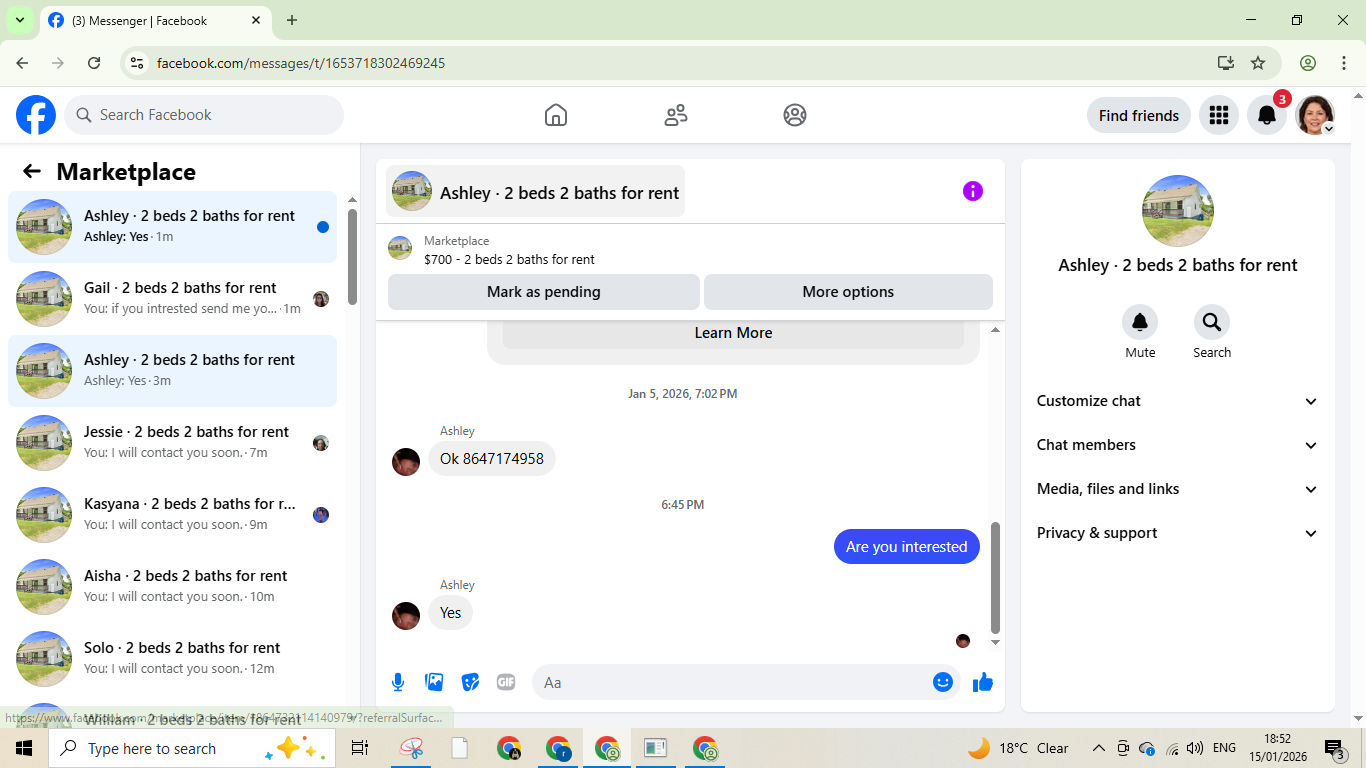This screenshot has width=1366, height=768.
Task: Click Ashley's avatar beside Yes message
Action: (406, 616)
